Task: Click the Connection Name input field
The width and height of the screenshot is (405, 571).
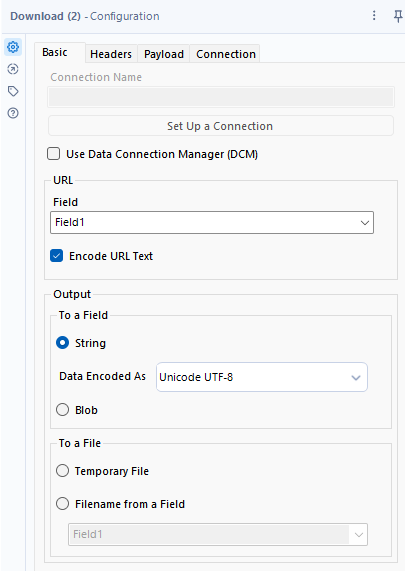Action: point(221,97)
